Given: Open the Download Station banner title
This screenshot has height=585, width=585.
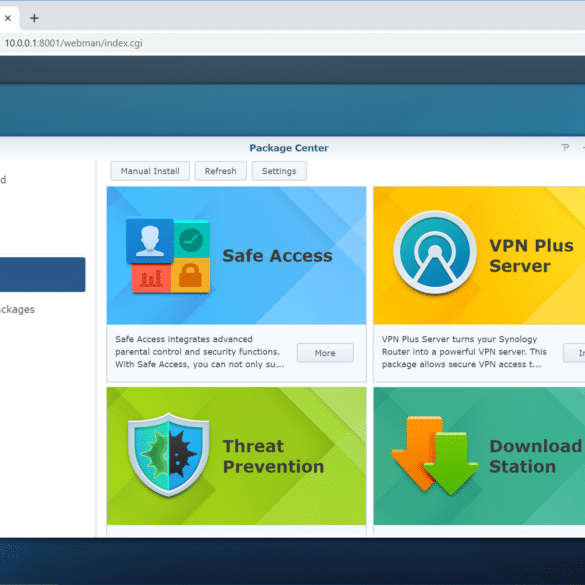Looking at the screenshot, I should point(535,456).
